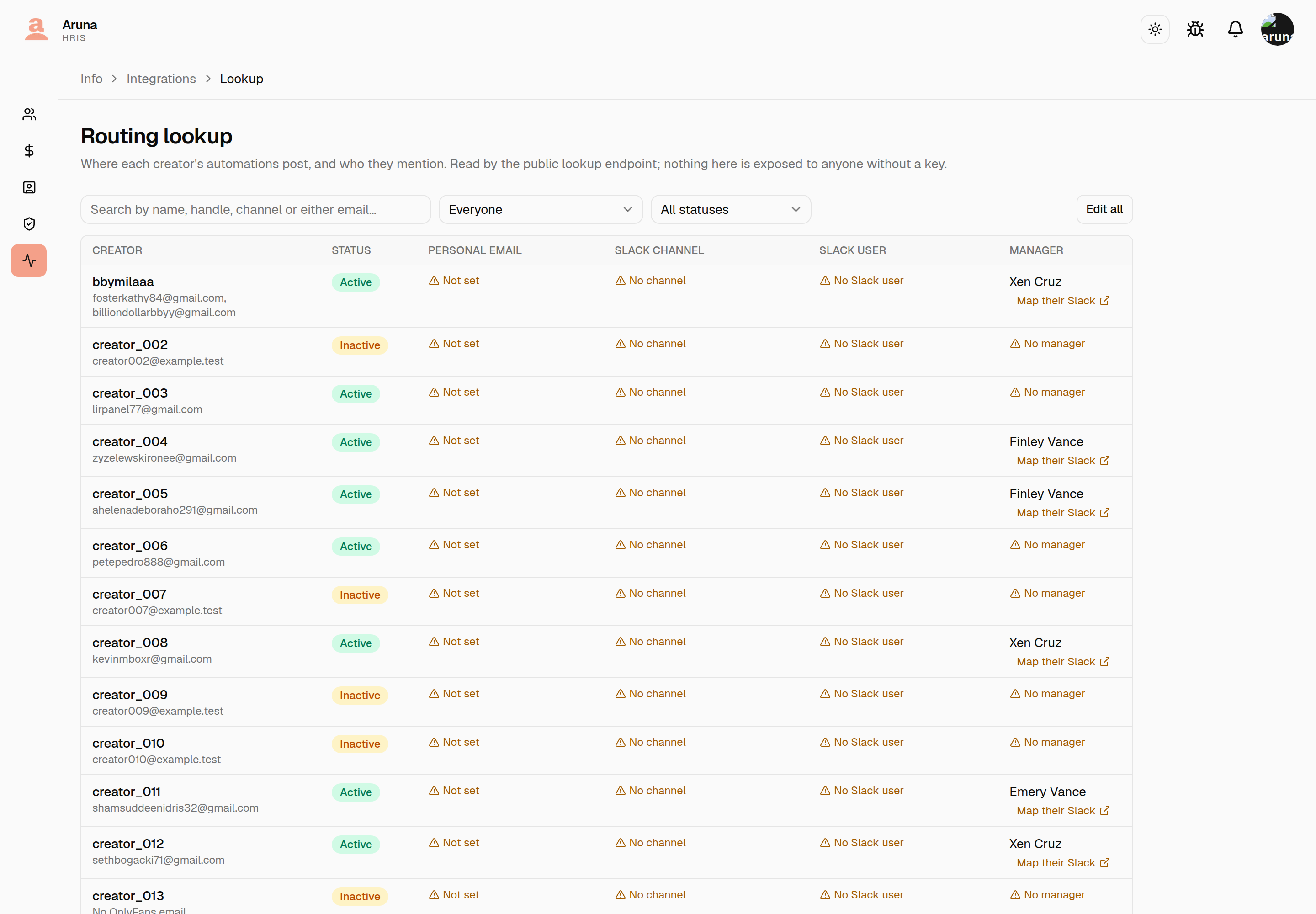The width and height of the screenshot is (1316, 914).
Task: Click the Lookup breadcrumb
Action: point(242,79)
